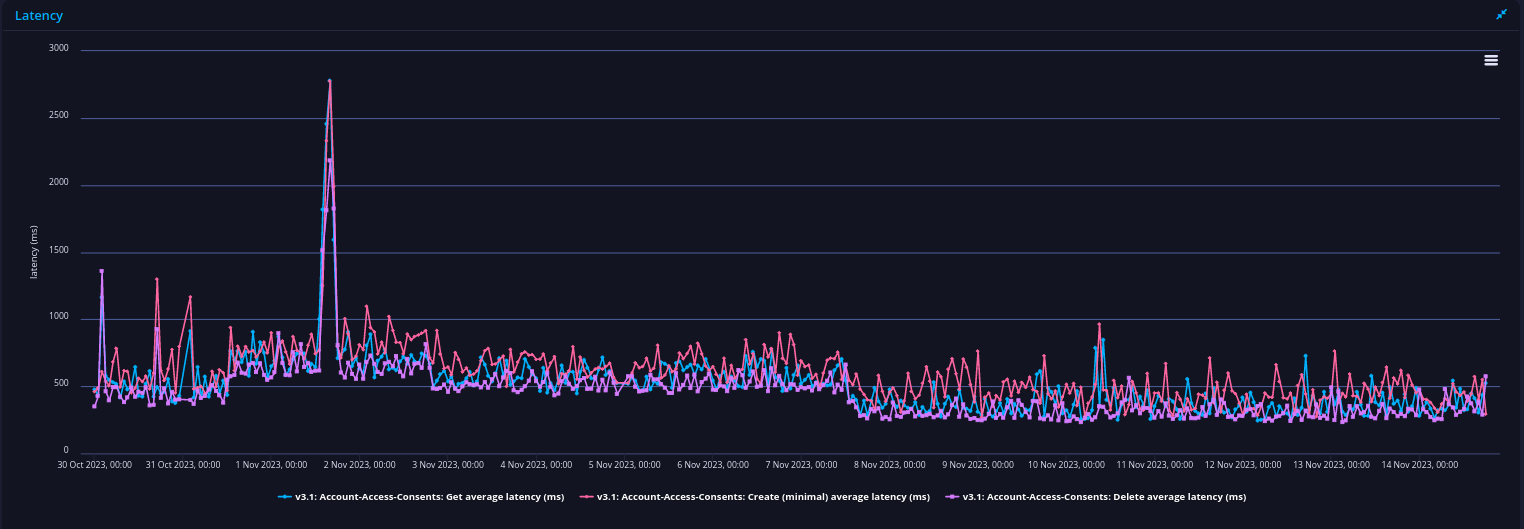Image resolution: width=1524 pixels, height=529 pixels.
Task: Select the blue spike peak before 13 Nov
Action: pyautogui.click(x=1305, y=355)
